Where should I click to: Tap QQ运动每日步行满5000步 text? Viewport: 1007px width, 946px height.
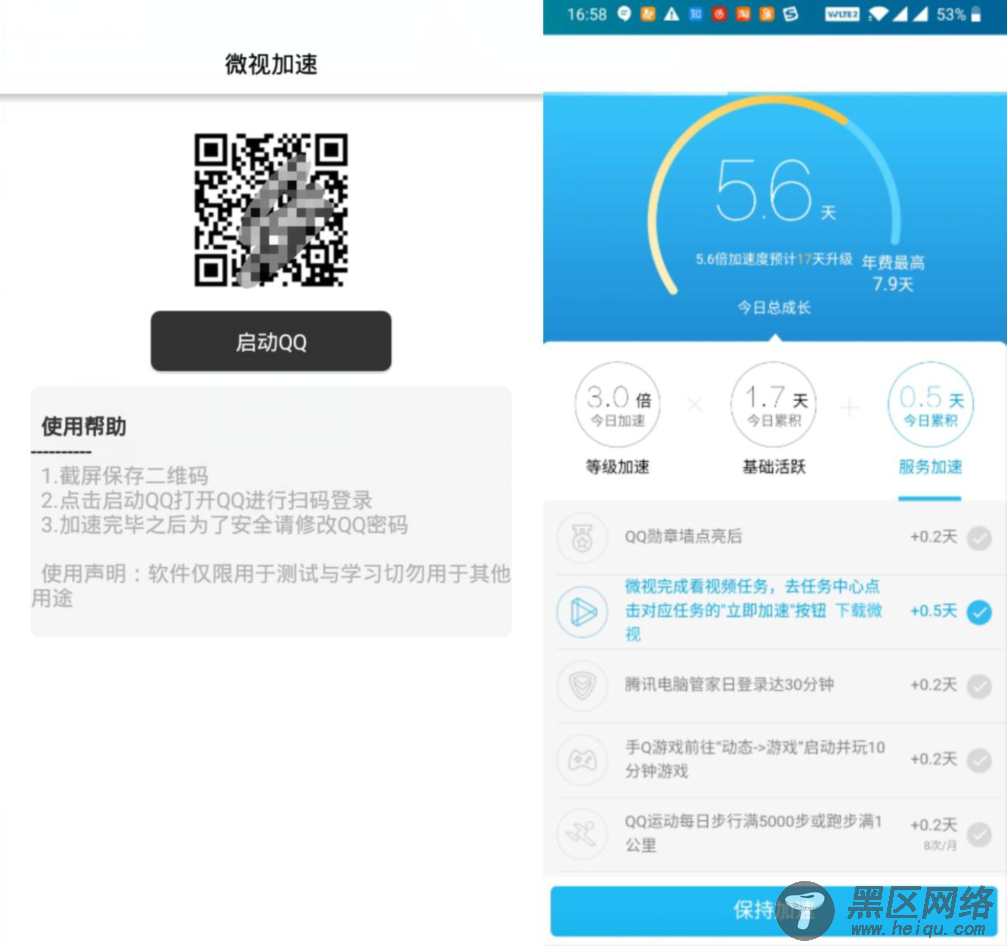tap(754, 833)
